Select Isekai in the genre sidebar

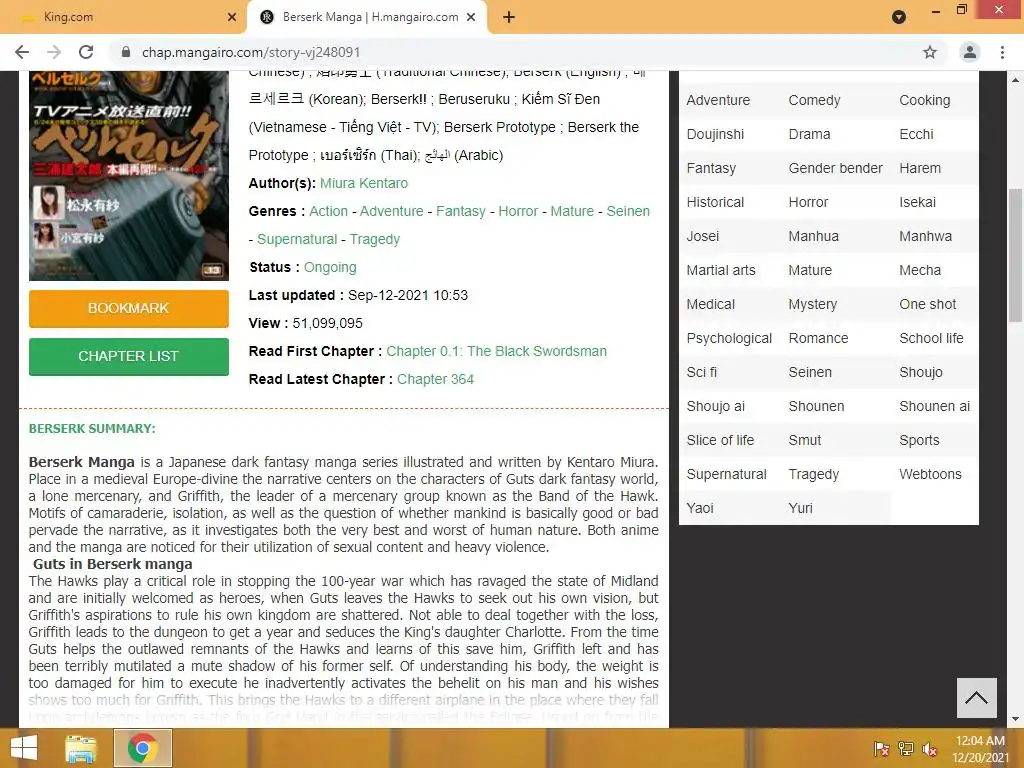918,202
